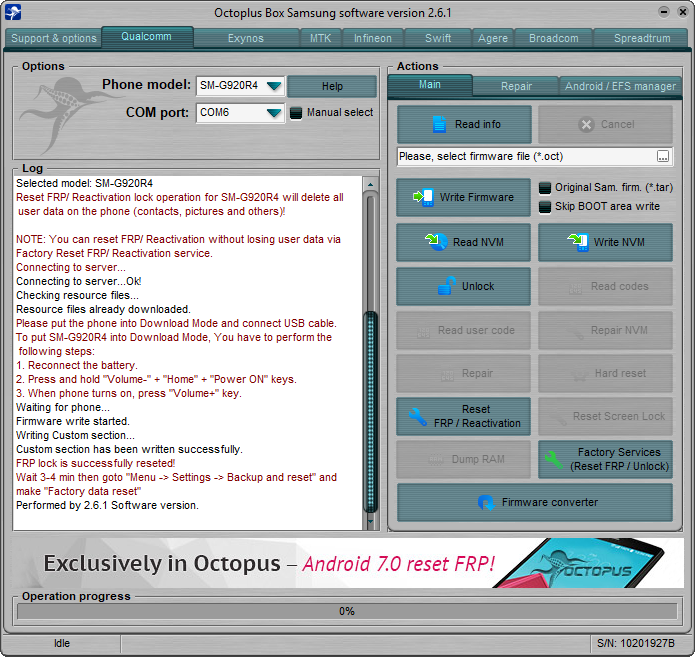Click the Android 7.0 reset FRP banner

(347, 563)
